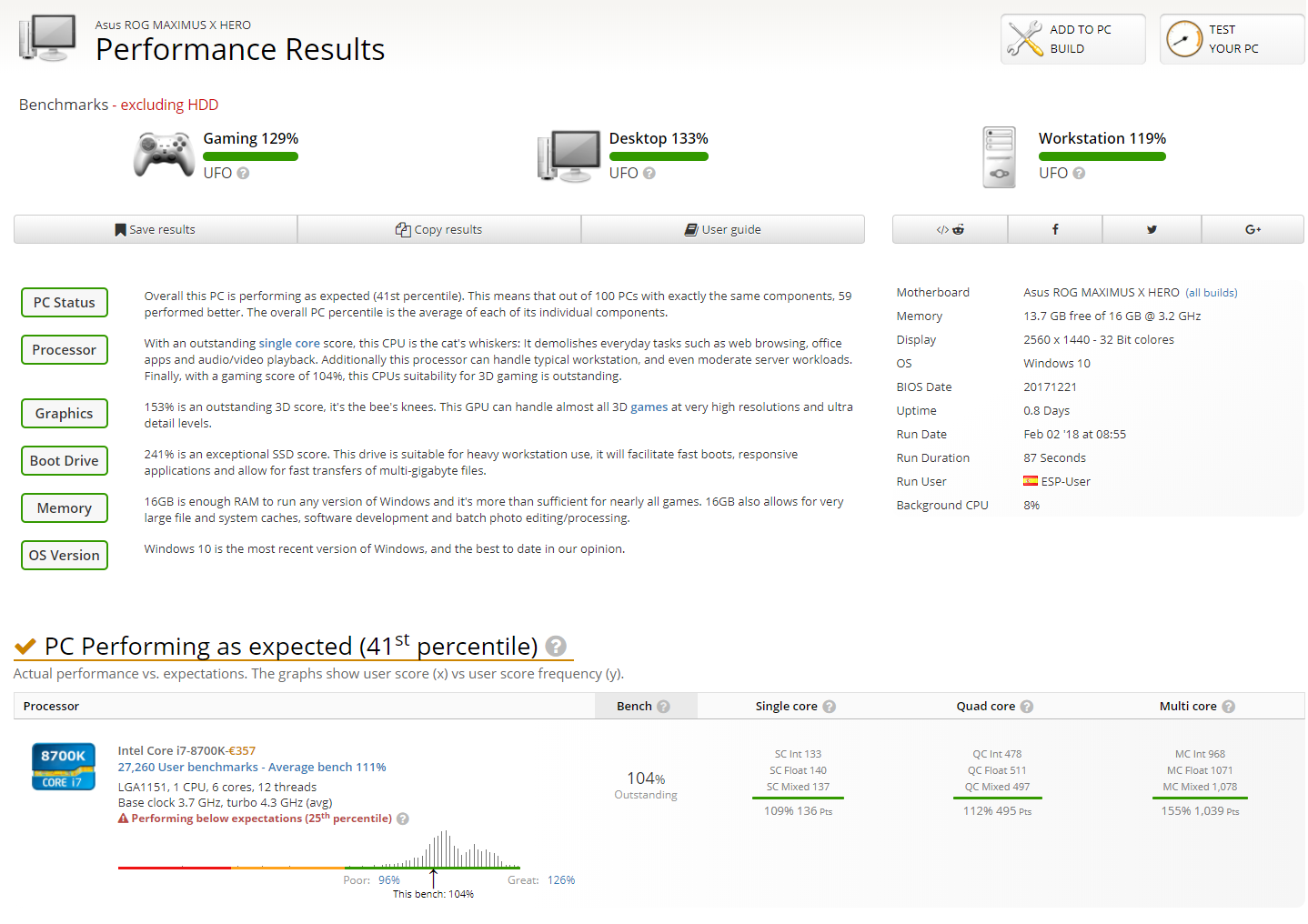Open the 27,260 User benchmarks link
Image resolution: width=1308 pixels, height=924 pixels.
[x=252, y=767]
